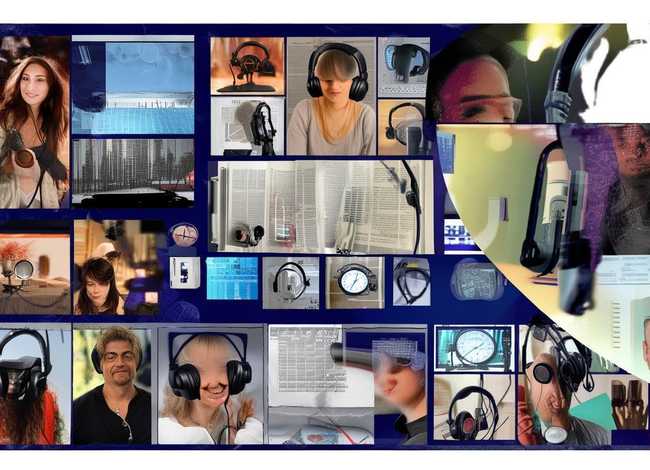Screen dimensions: 650x470
Task: Open the long-haired woman thumbnail at top left
Action: 34,122
